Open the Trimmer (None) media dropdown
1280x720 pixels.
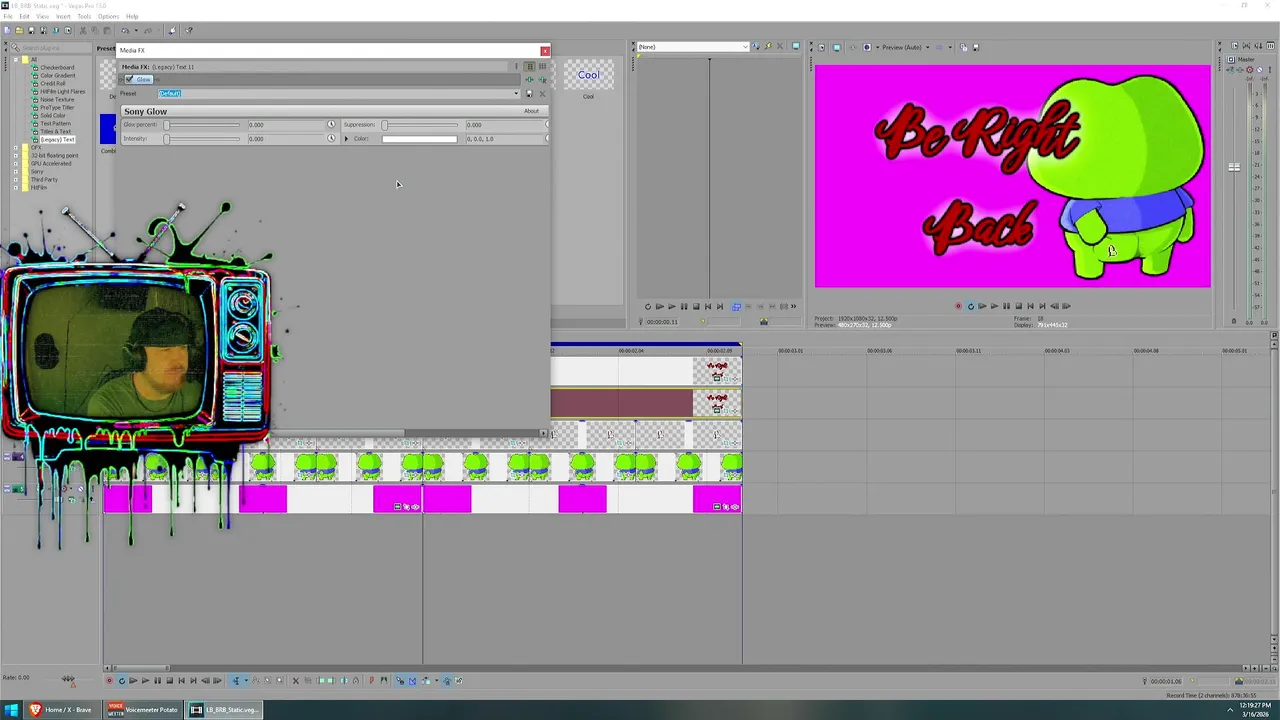click(746, 47)
